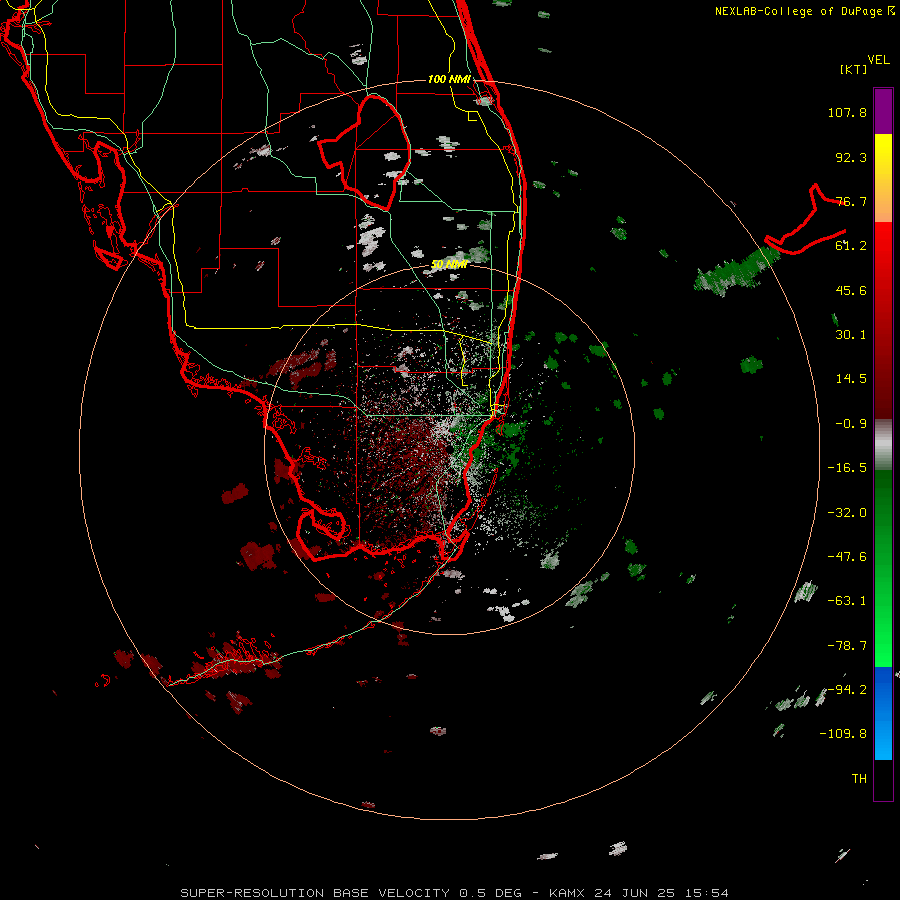Click the 92.3 legend value
The image size is (900, 900).
tap(851, 157)
